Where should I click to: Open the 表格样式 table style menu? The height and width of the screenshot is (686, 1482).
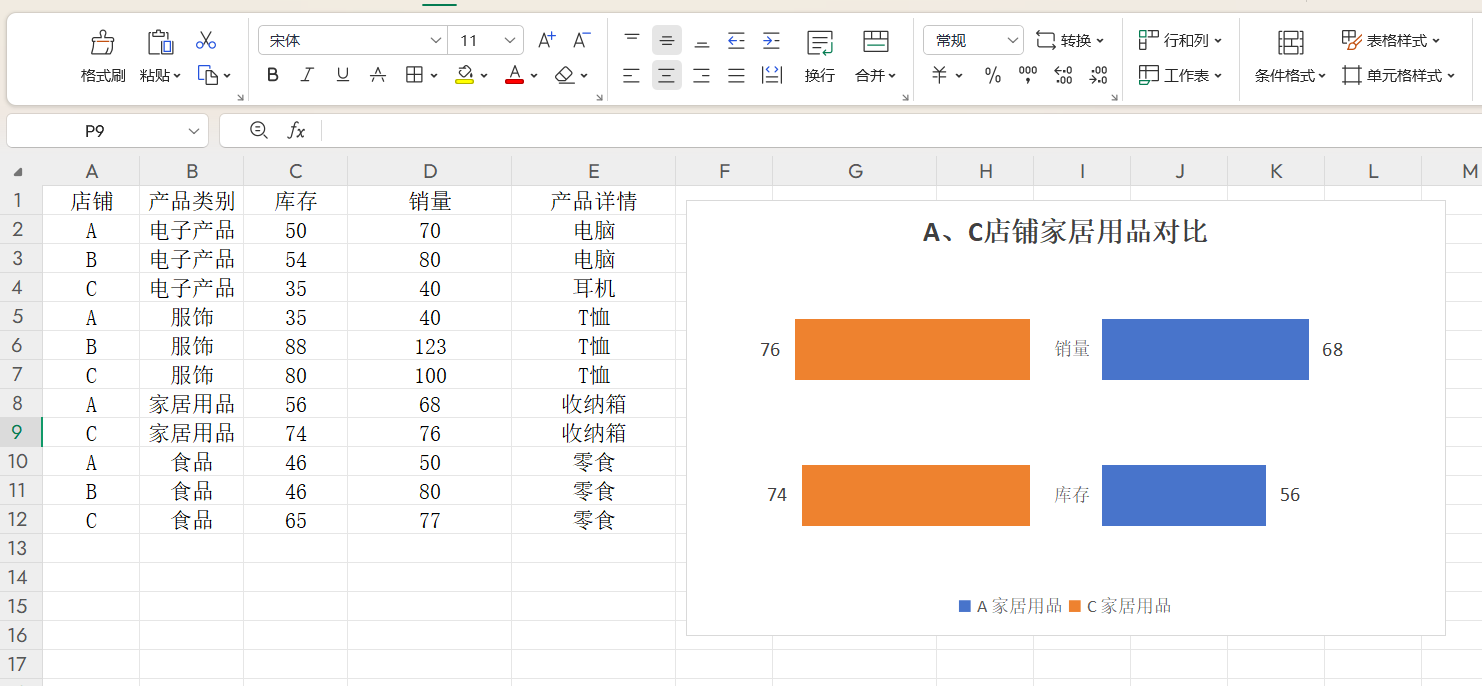click(x=1391, y=40)
